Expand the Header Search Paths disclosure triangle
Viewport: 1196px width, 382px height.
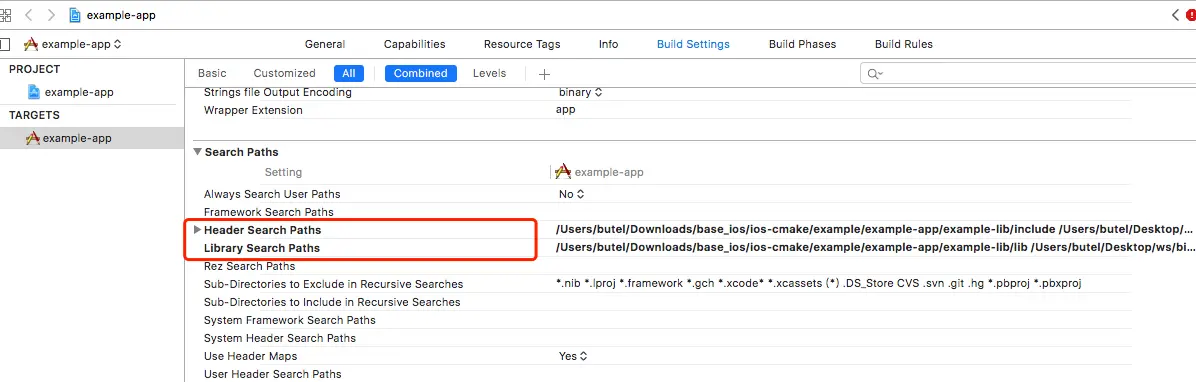[x=198, y=230]
